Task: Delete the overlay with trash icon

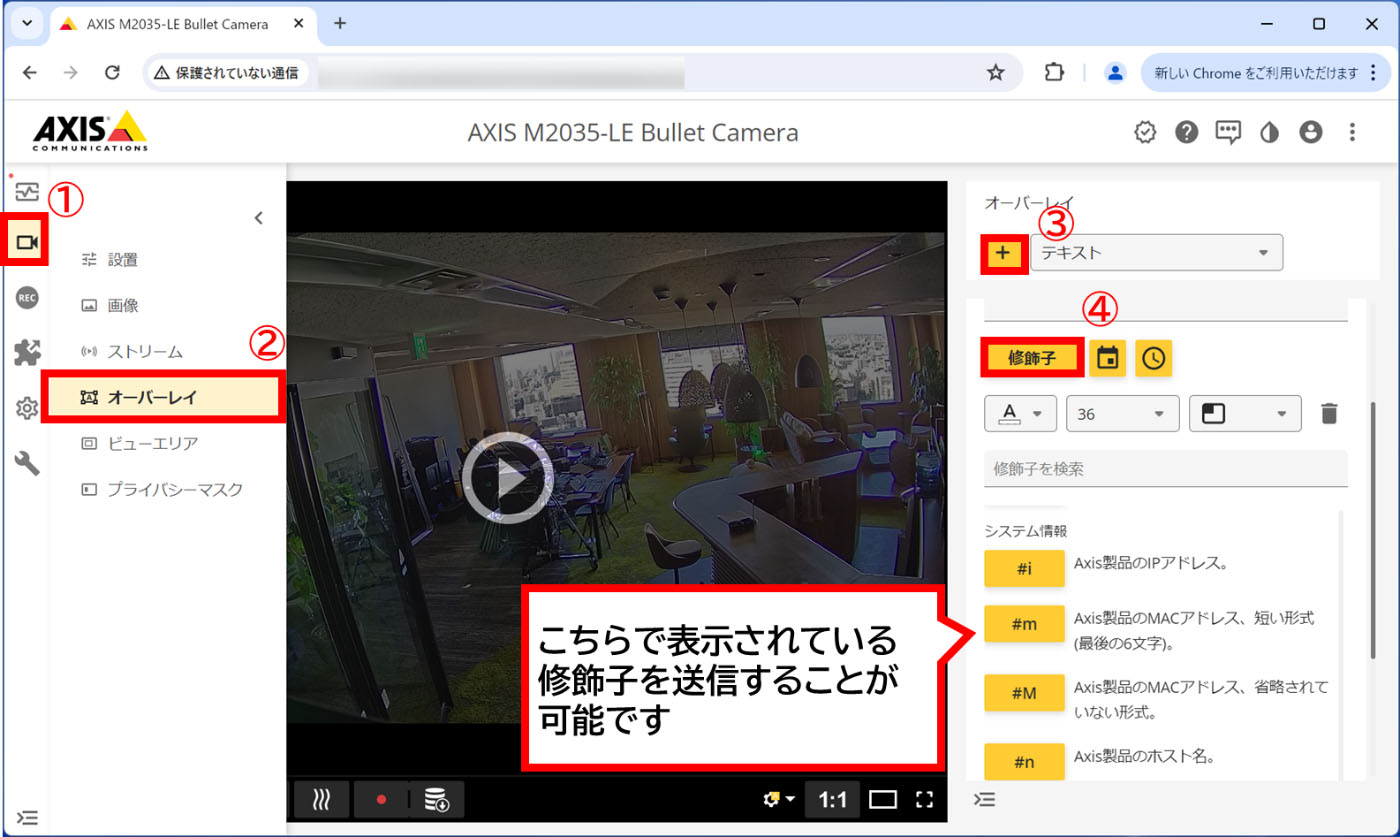Action: (1328, 413)
